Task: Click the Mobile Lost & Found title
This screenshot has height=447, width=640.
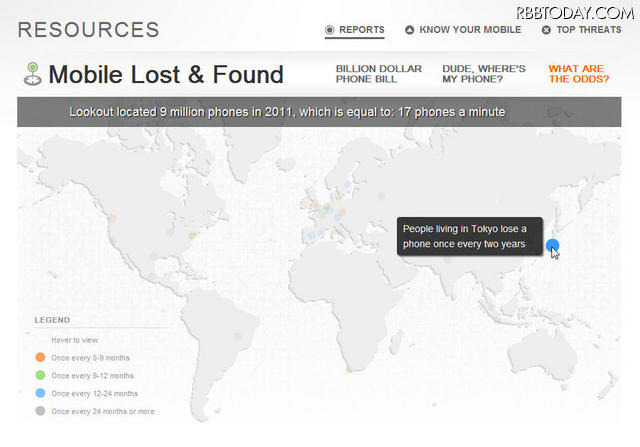Action: click(166, 74)
